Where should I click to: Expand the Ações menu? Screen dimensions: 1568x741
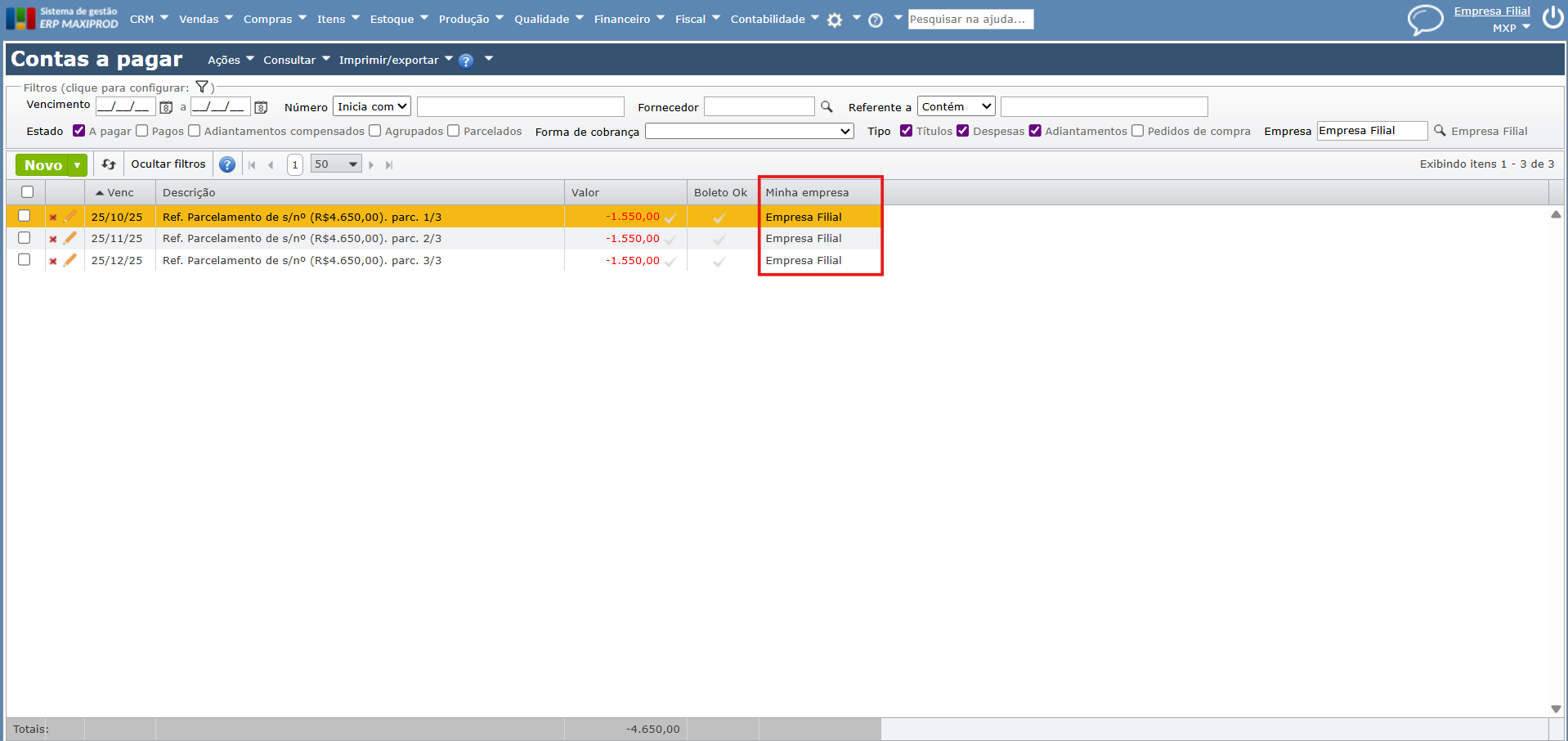pyautogui.click(x=231, y=61)
